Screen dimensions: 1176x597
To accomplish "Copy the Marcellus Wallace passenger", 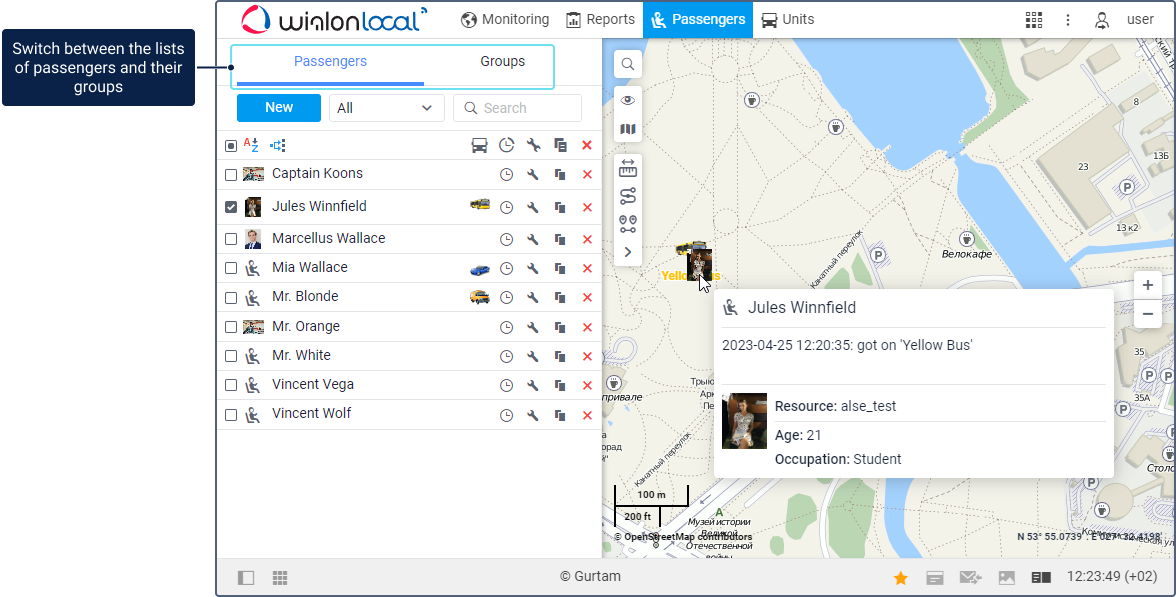I will pos(560,239).
